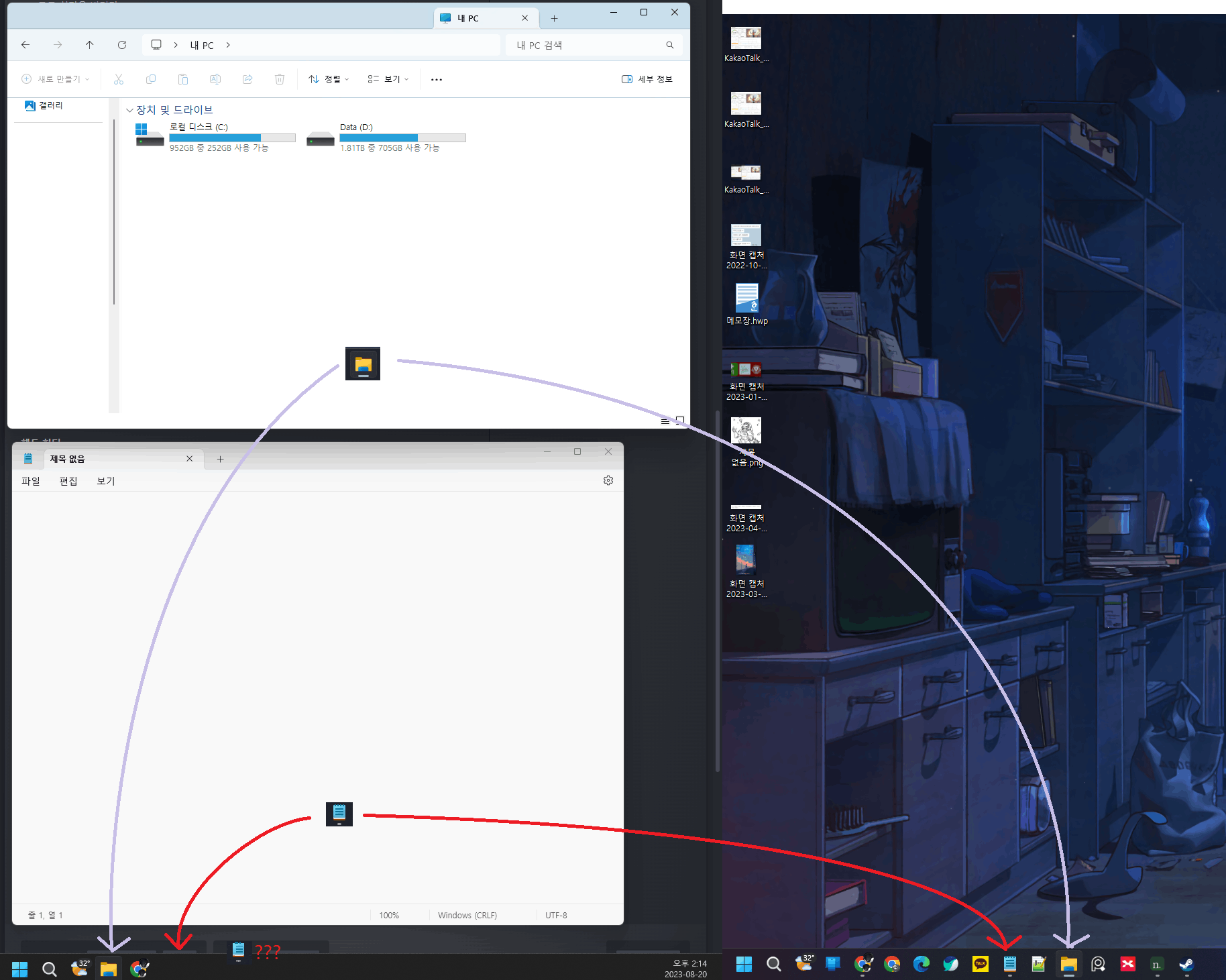Open the 보기 view dropdown in Explorer toolbar
This screenshot has width=1226, height=980.
pyautogui.click(x=388, y=79)
